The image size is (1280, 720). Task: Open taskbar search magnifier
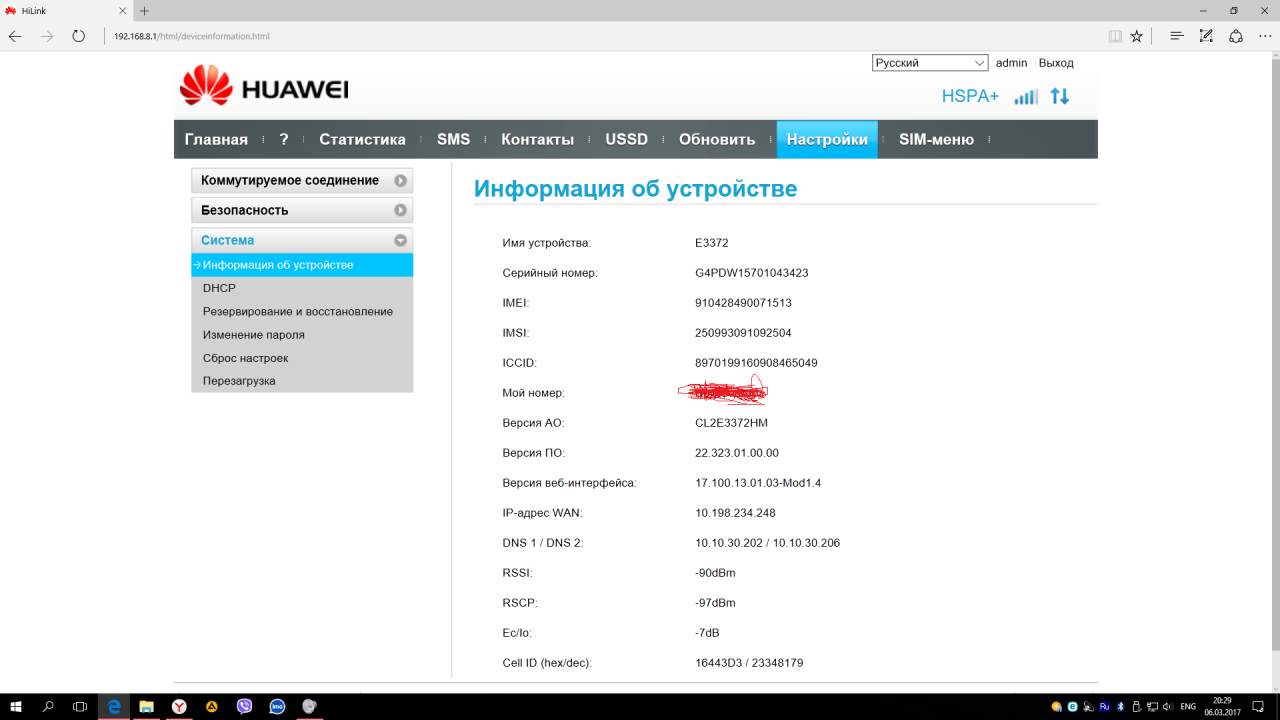(x=48, y=706)
